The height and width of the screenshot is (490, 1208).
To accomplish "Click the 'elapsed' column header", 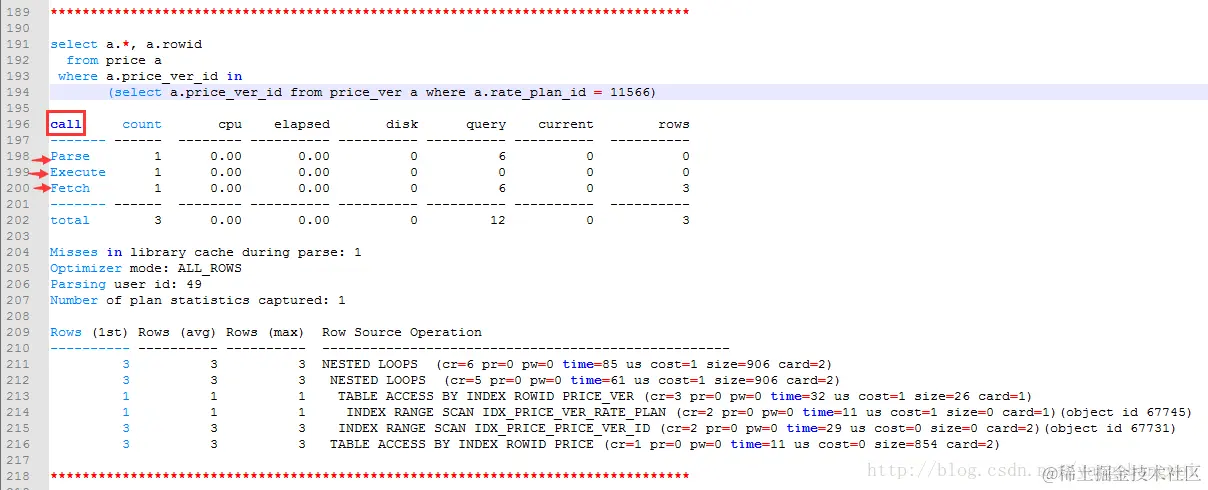I will 302,124.
